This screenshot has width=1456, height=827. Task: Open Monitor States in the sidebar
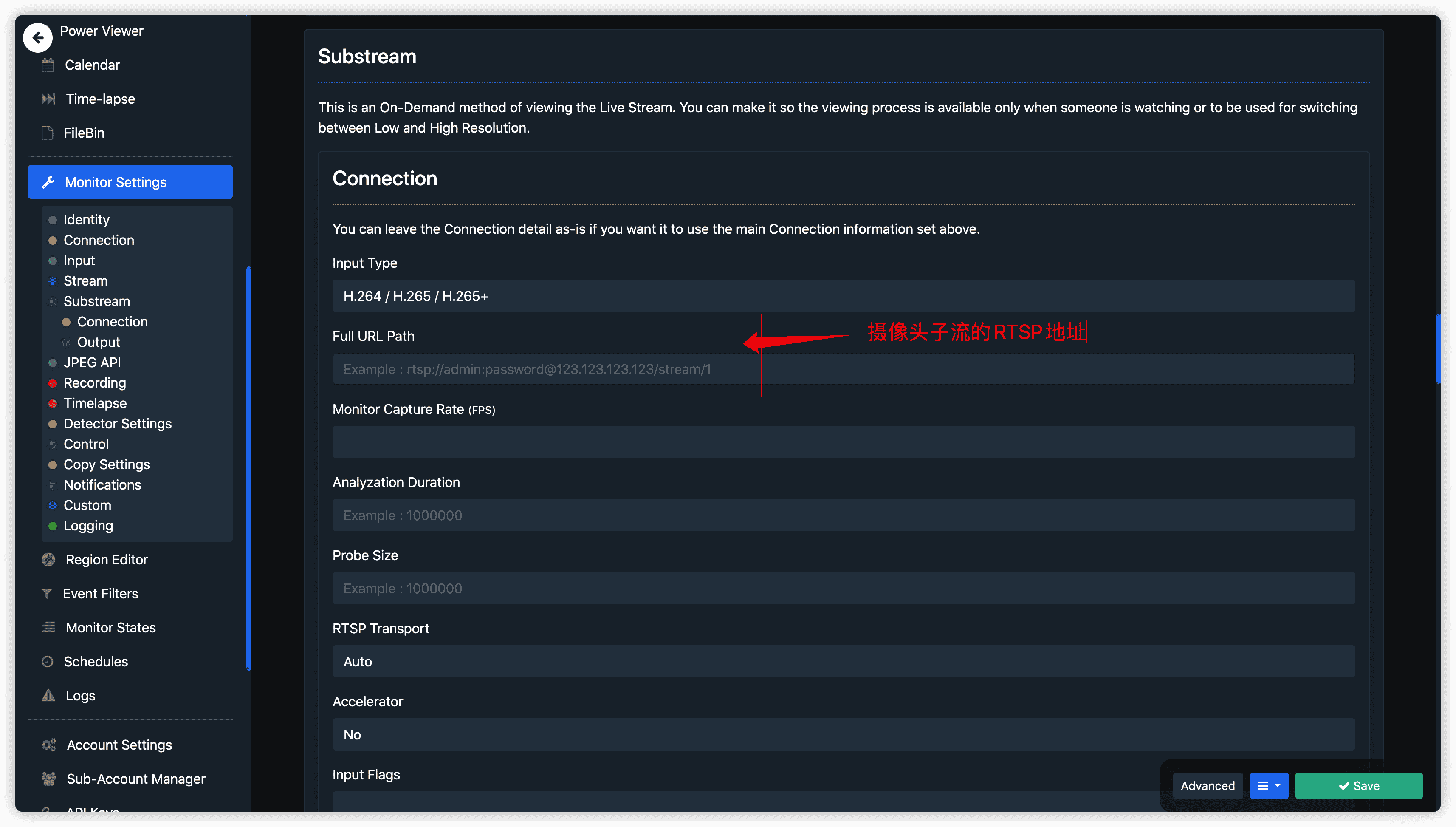(111, 628)
